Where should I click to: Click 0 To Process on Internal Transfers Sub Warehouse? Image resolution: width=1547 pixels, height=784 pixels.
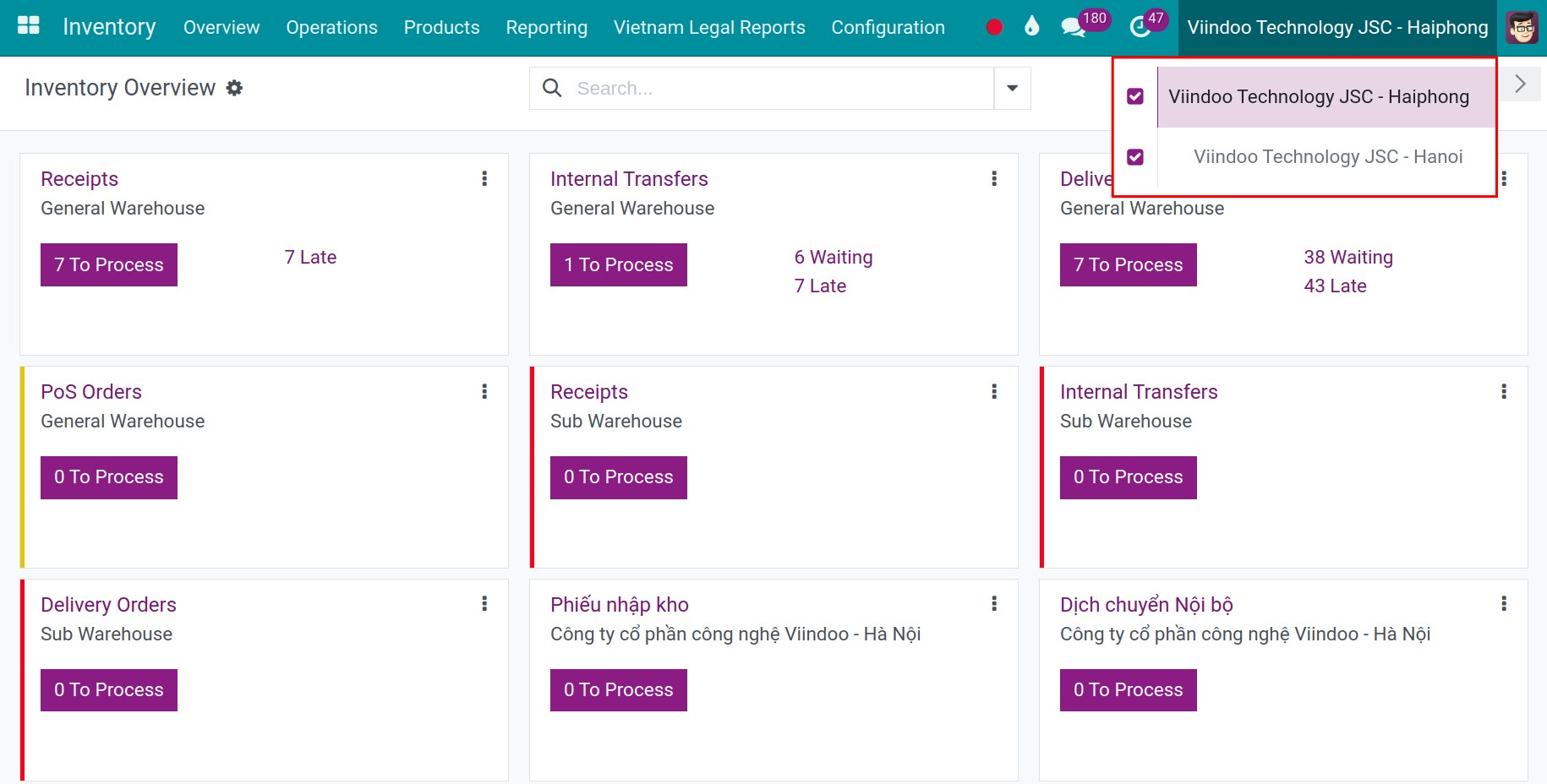click(x=1129, y=477)
